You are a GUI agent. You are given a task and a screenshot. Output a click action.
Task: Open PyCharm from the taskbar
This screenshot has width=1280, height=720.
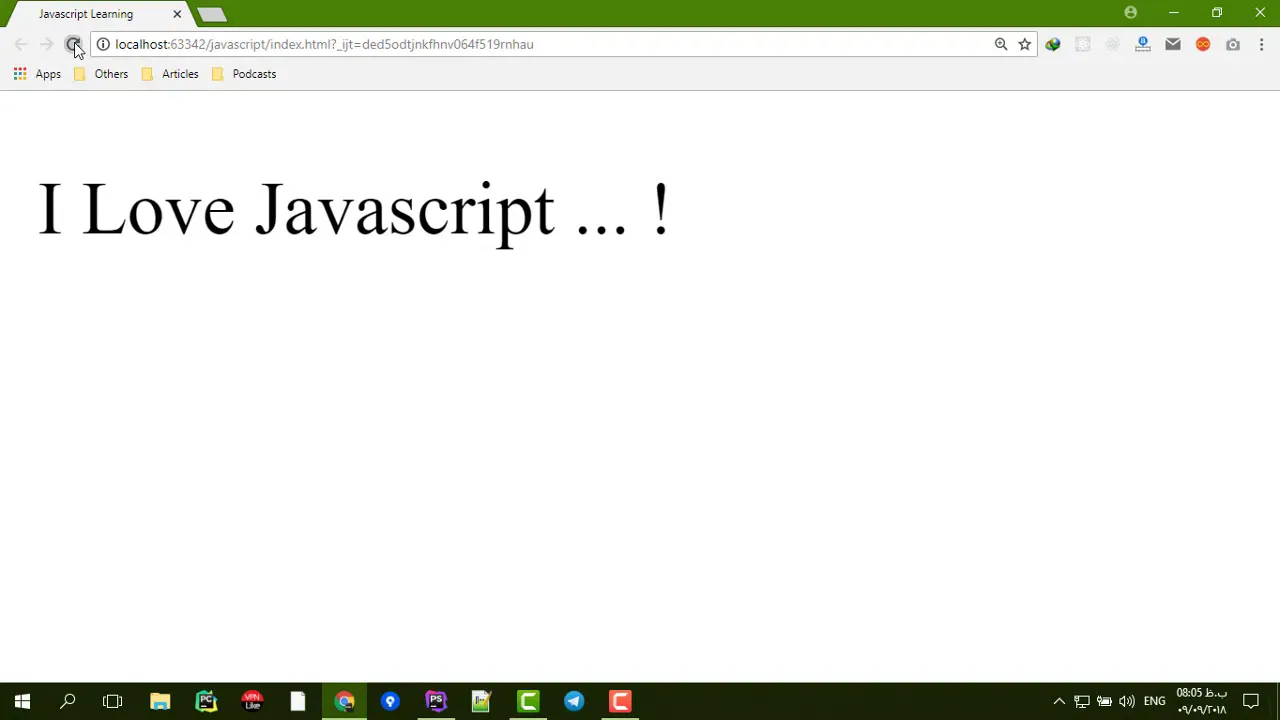click(206, 701)
